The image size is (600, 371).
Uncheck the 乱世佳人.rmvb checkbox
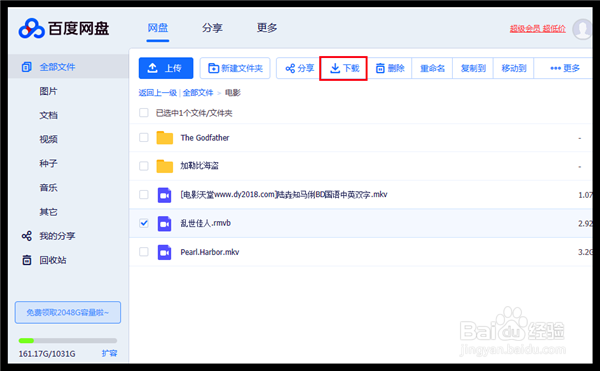143,223
